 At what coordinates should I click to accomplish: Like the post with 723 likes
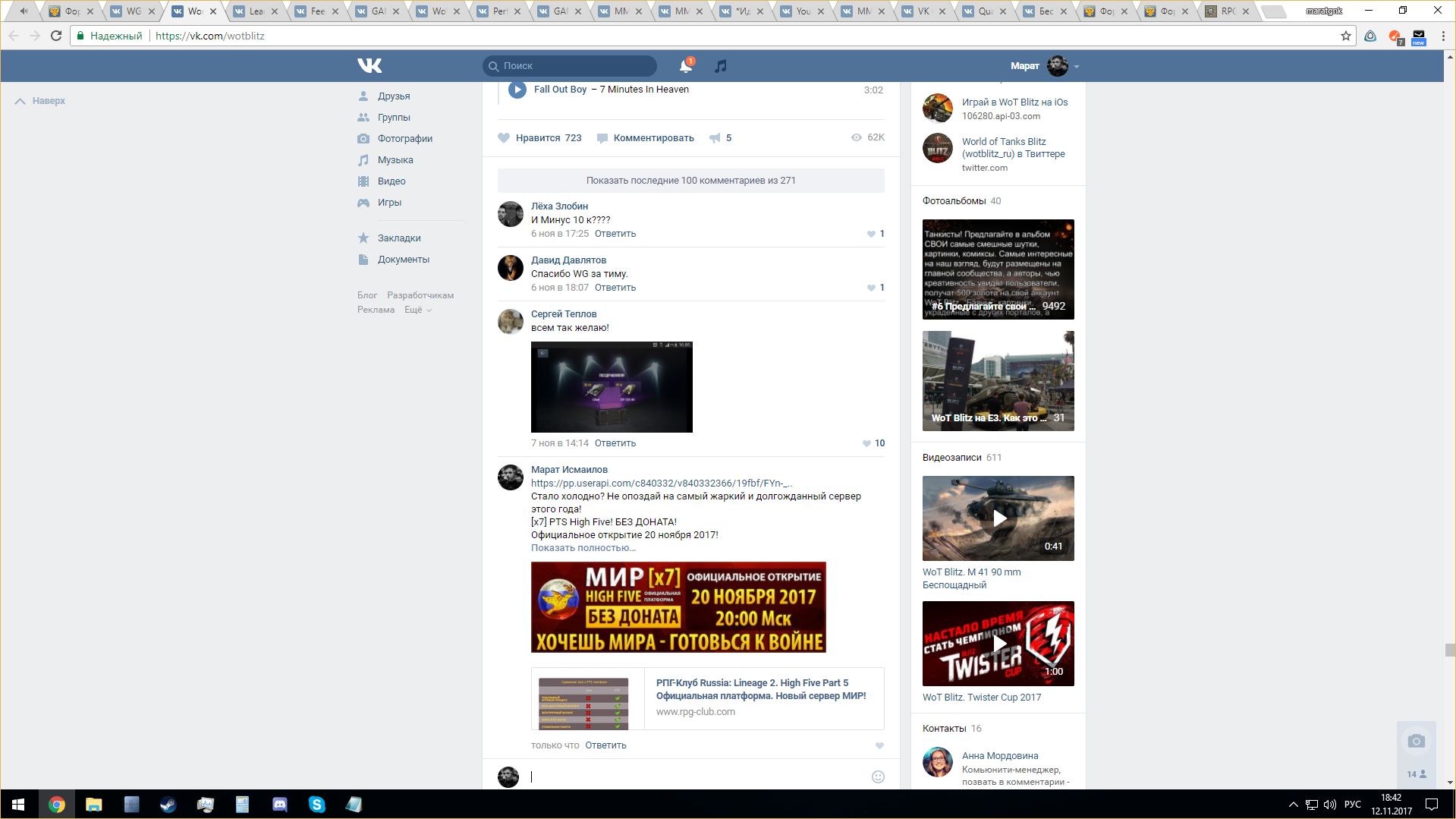click(x=504, y=138)
